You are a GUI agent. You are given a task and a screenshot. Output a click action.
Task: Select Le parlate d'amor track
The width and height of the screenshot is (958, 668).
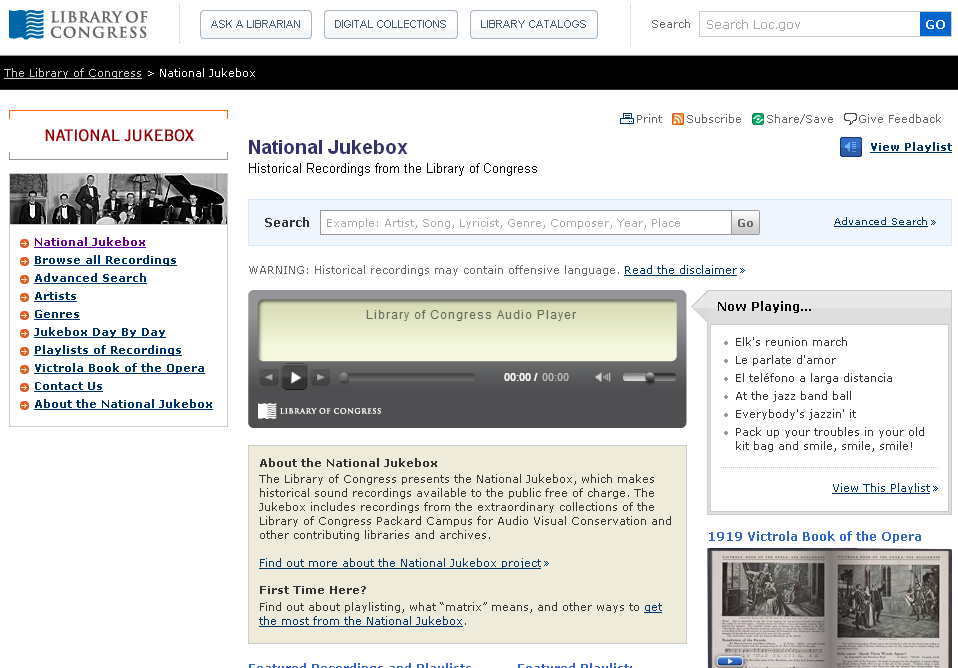[x=785, y=360]
